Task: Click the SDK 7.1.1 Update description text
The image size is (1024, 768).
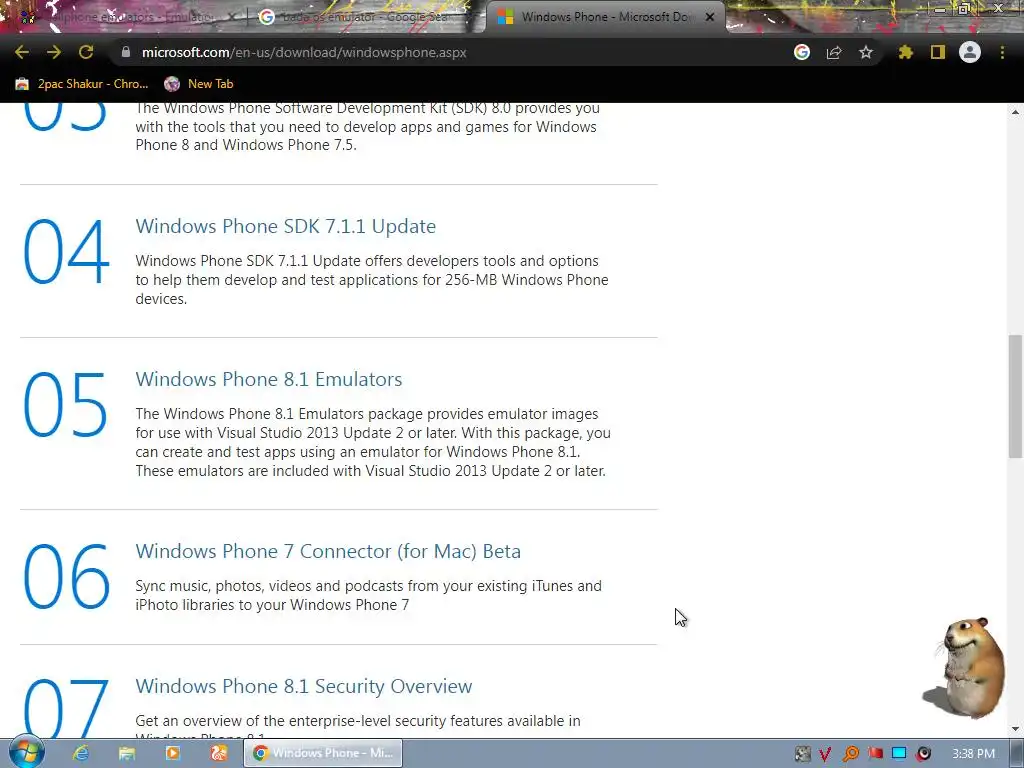Action: tap(372, 280)
